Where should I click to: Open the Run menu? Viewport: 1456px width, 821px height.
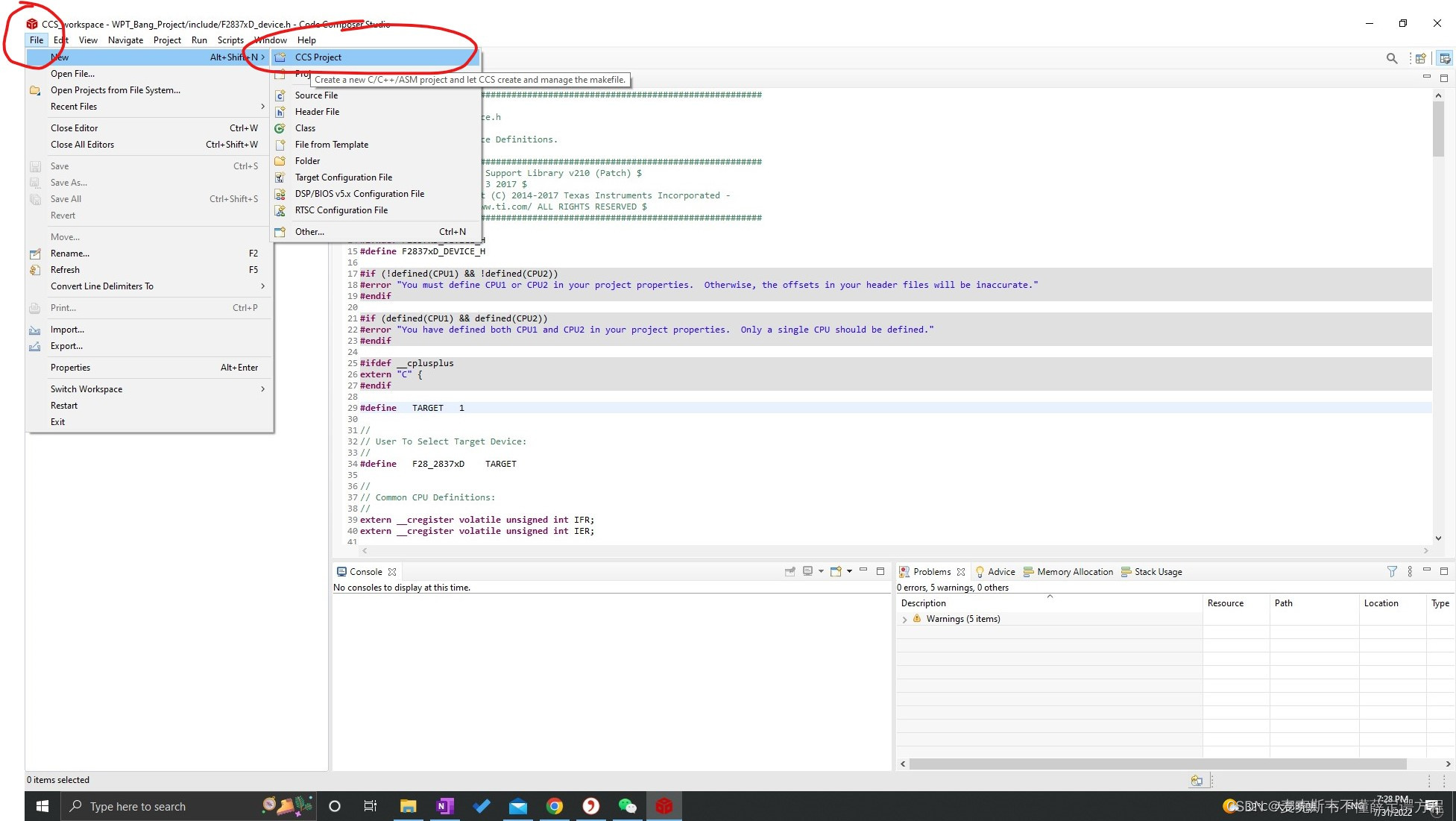[199, 40]
